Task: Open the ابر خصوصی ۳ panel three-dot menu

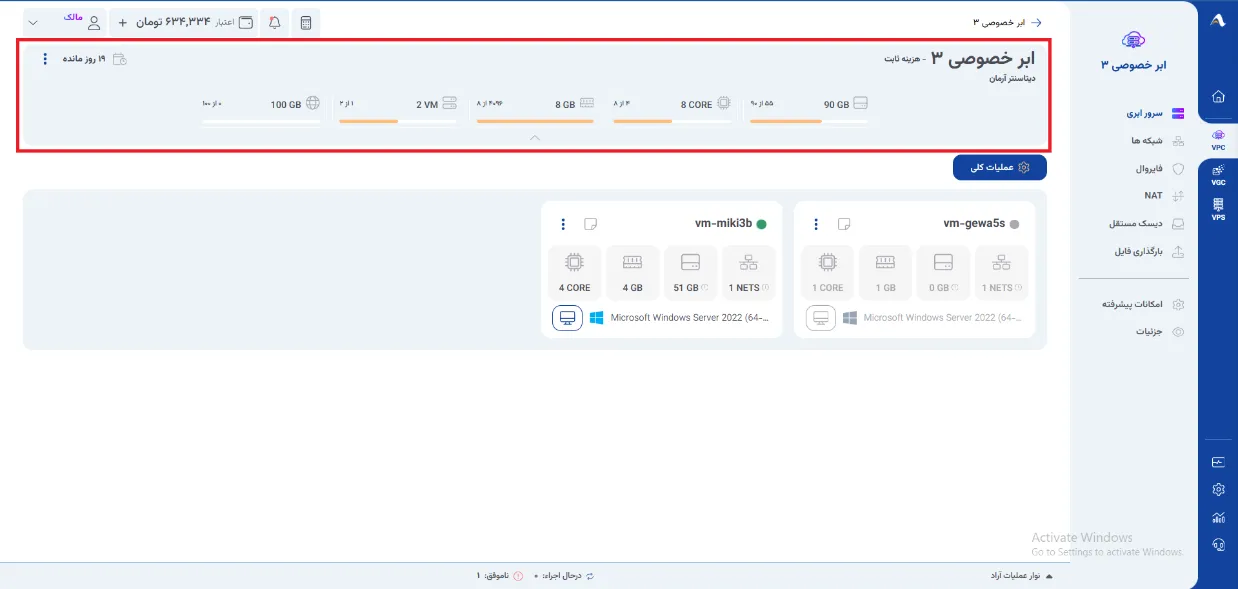Action: (45, 59)
